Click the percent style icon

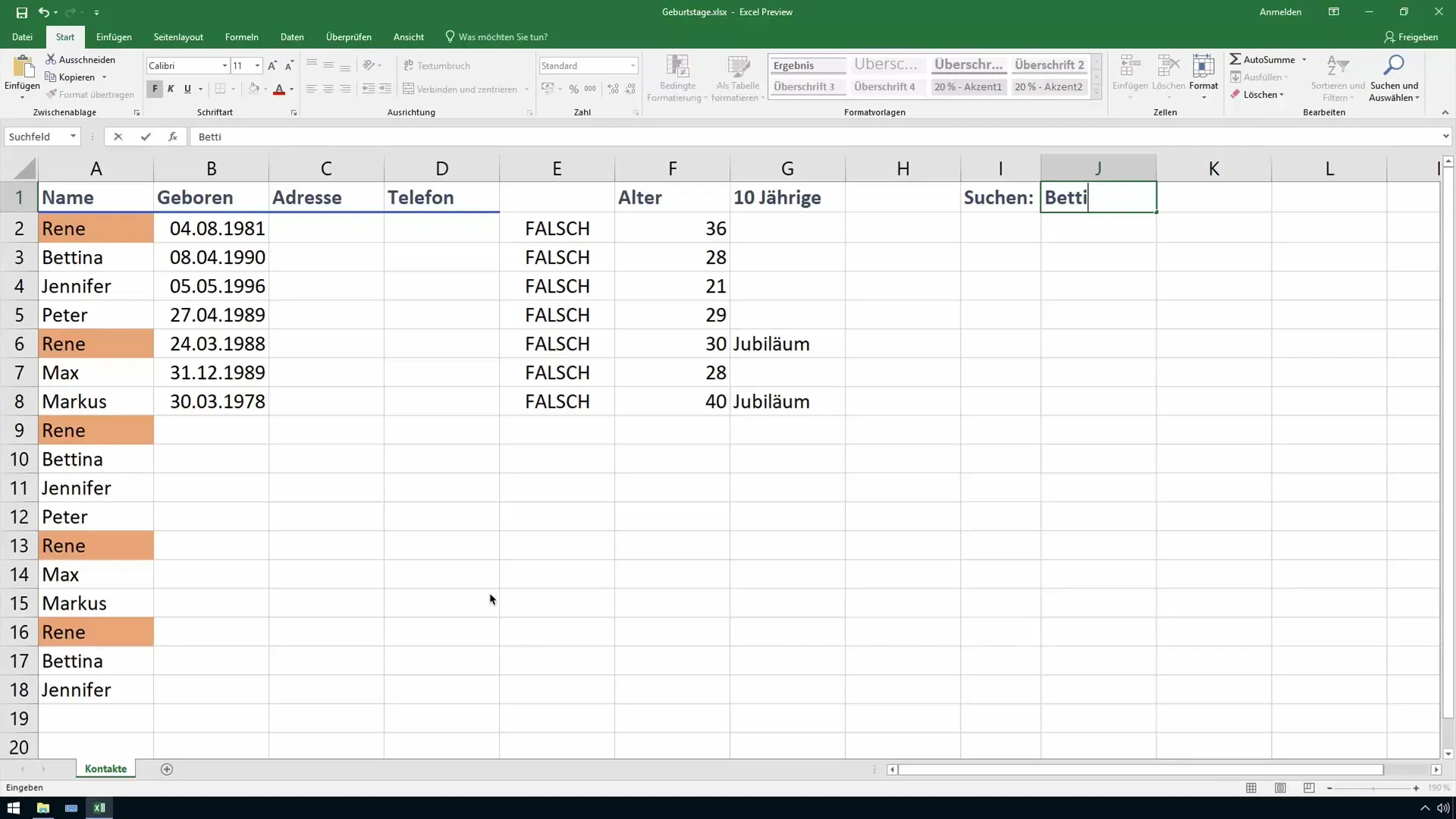pyautogui.click(x=574, y=89)
